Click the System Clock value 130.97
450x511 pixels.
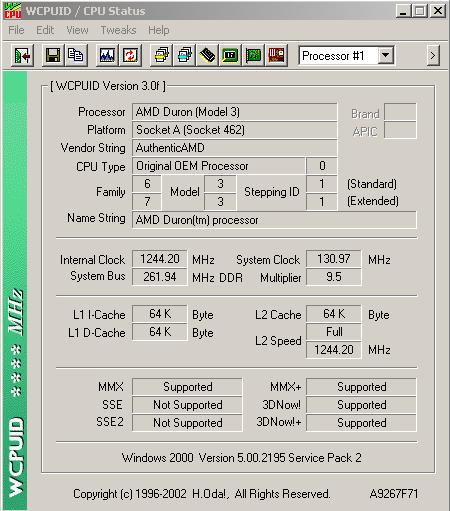point(333,259)
